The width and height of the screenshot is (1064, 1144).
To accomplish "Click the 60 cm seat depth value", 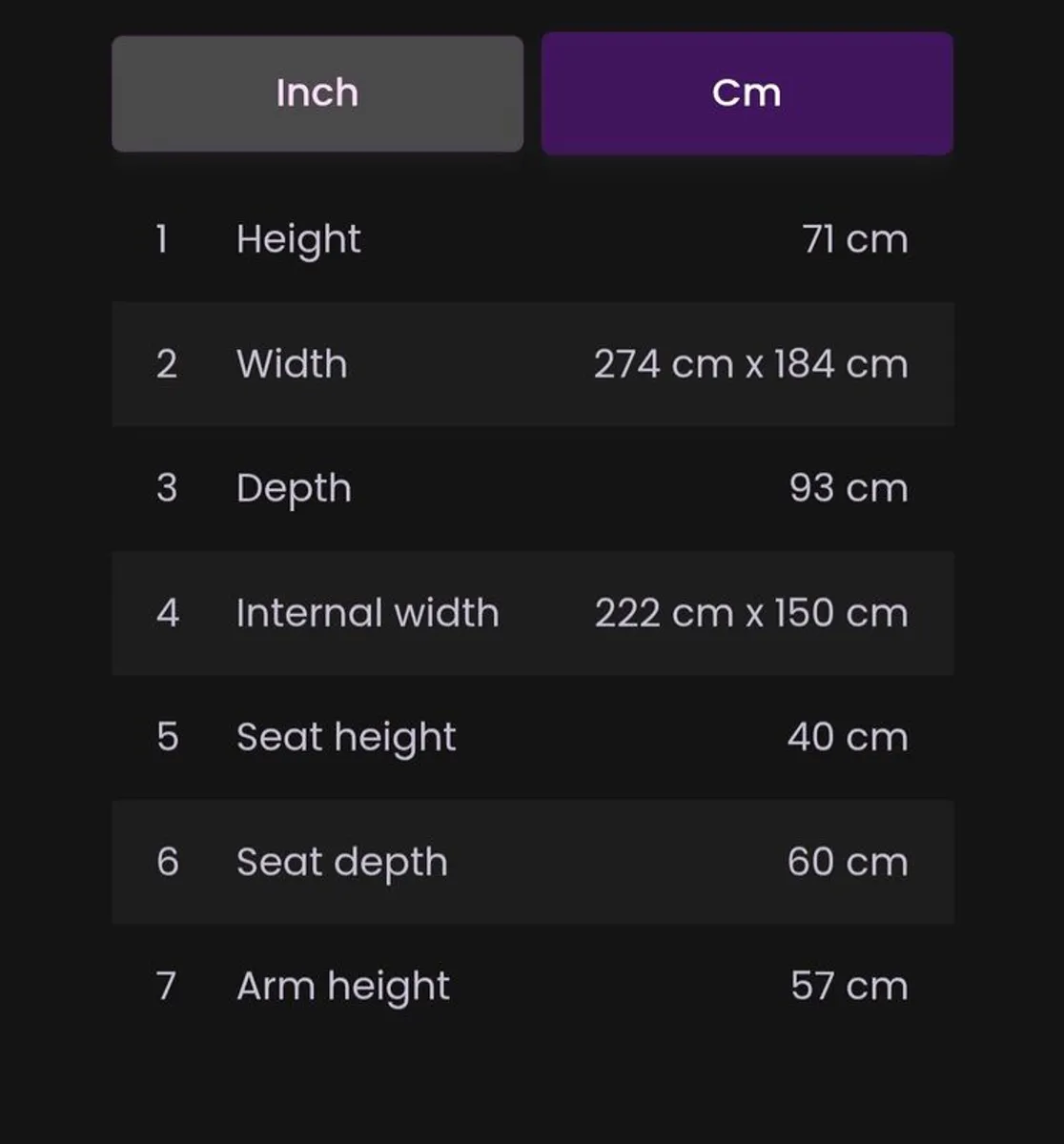I will [x=847, y=862].
